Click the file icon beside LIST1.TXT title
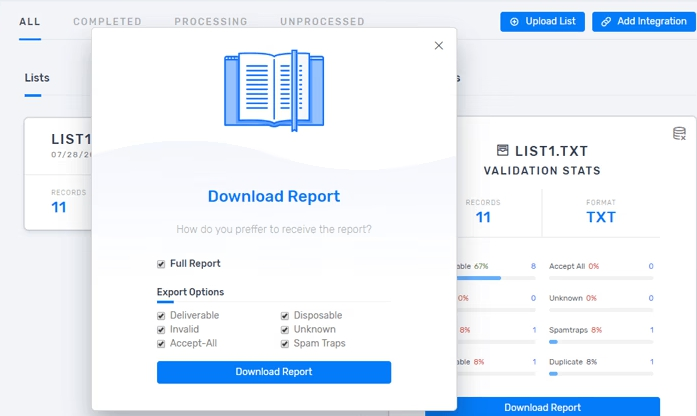 point(503,151)
